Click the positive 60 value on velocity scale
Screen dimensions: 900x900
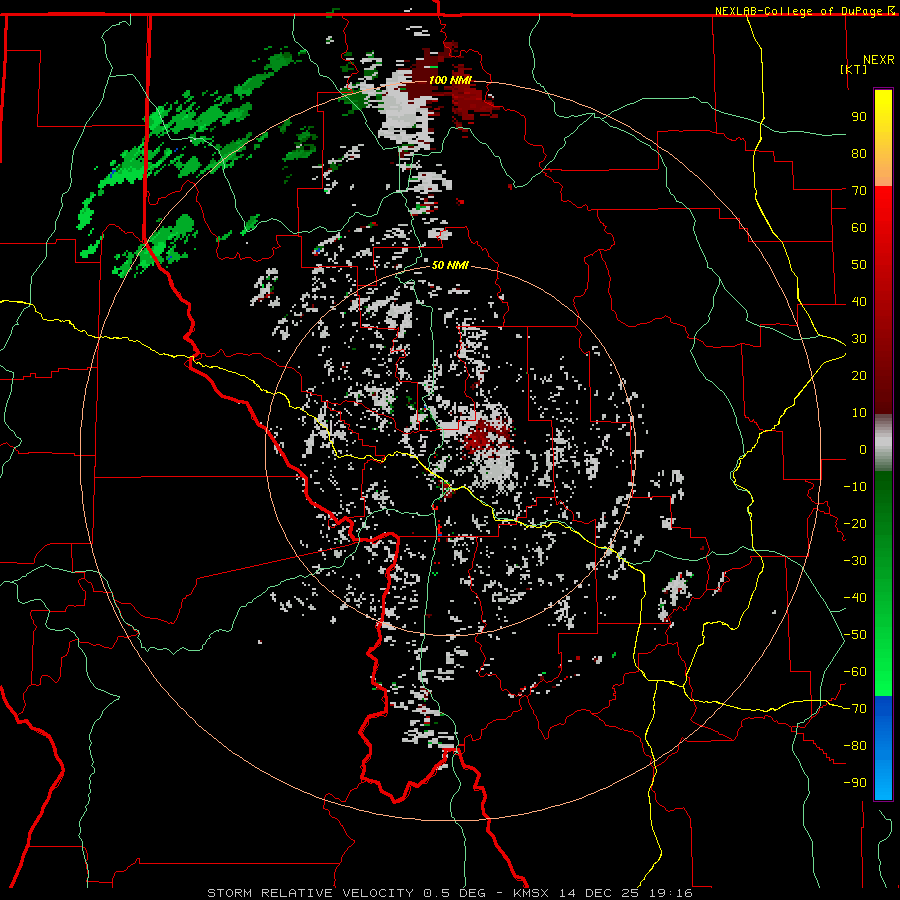(x=859, y=227)
